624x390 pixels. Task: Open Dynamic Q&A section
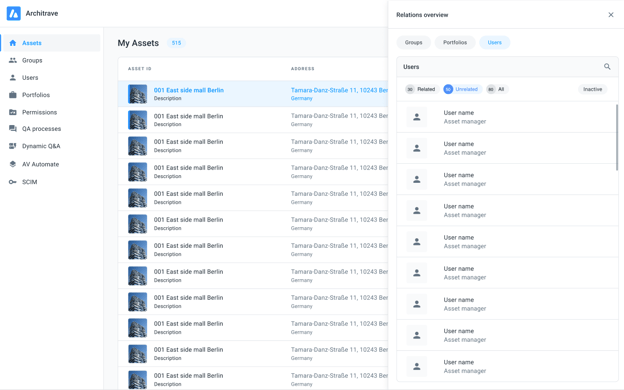(41, 146)
